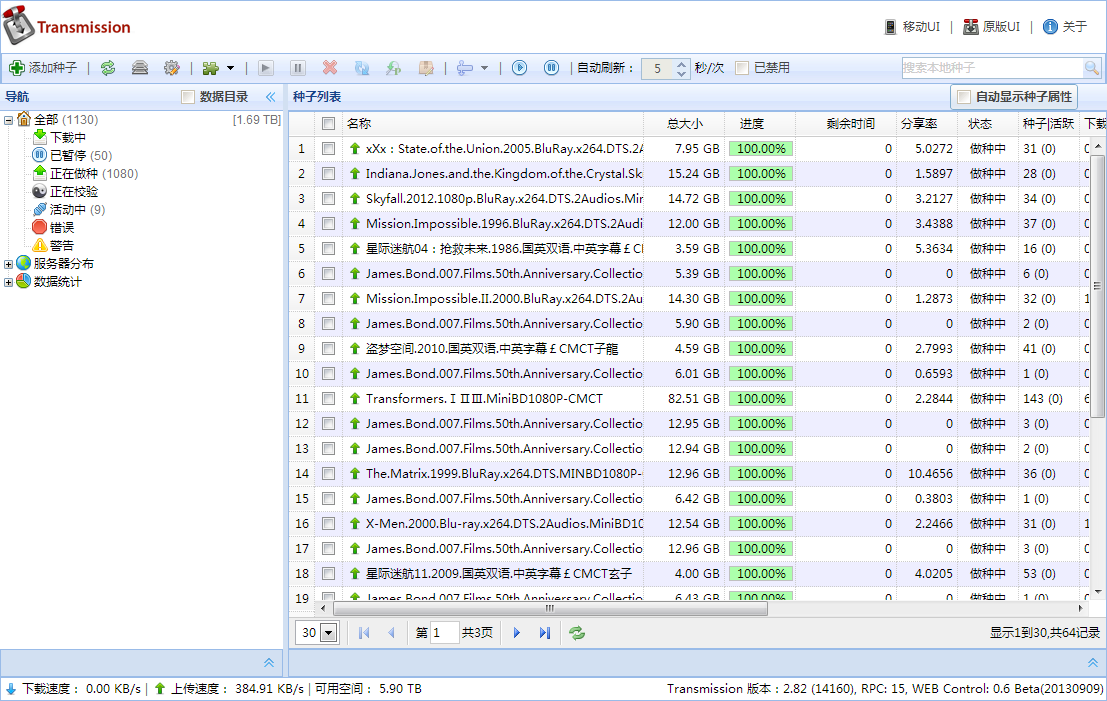Screen dimensions: 1107x701
Task: Go to the last page icon
Action: point(544,633)
